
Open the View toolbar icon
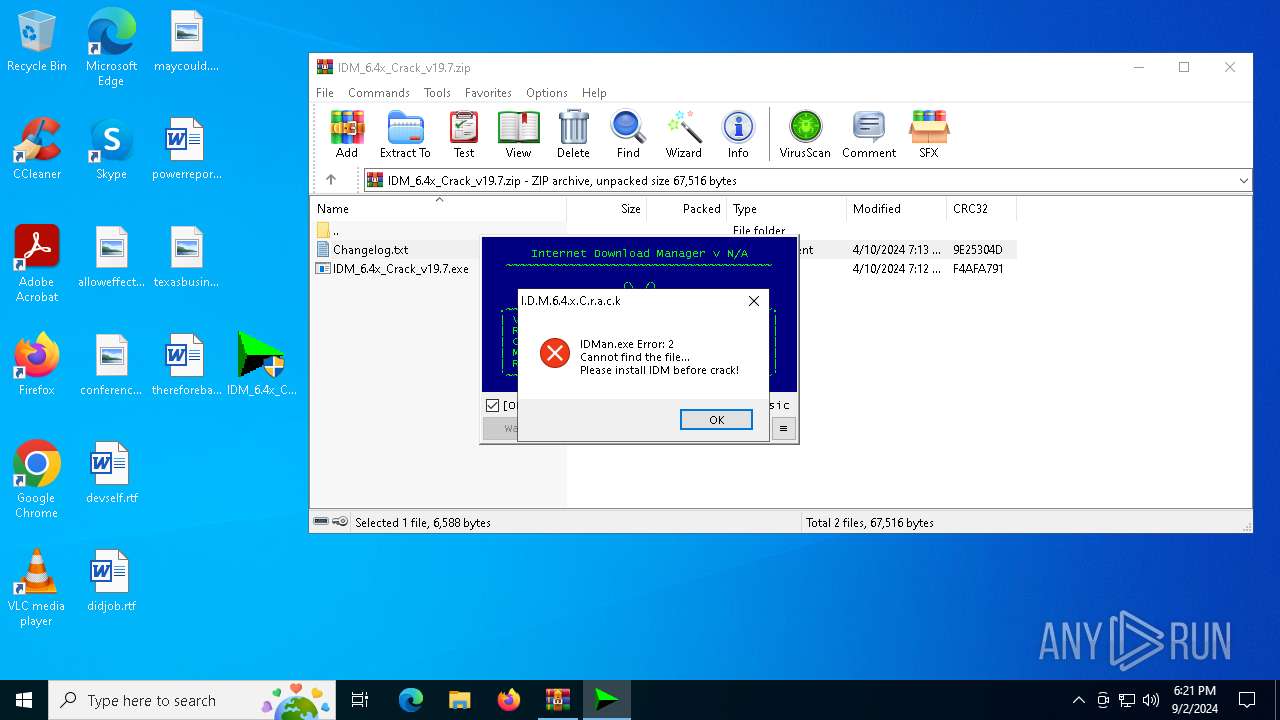coord(518,134)
